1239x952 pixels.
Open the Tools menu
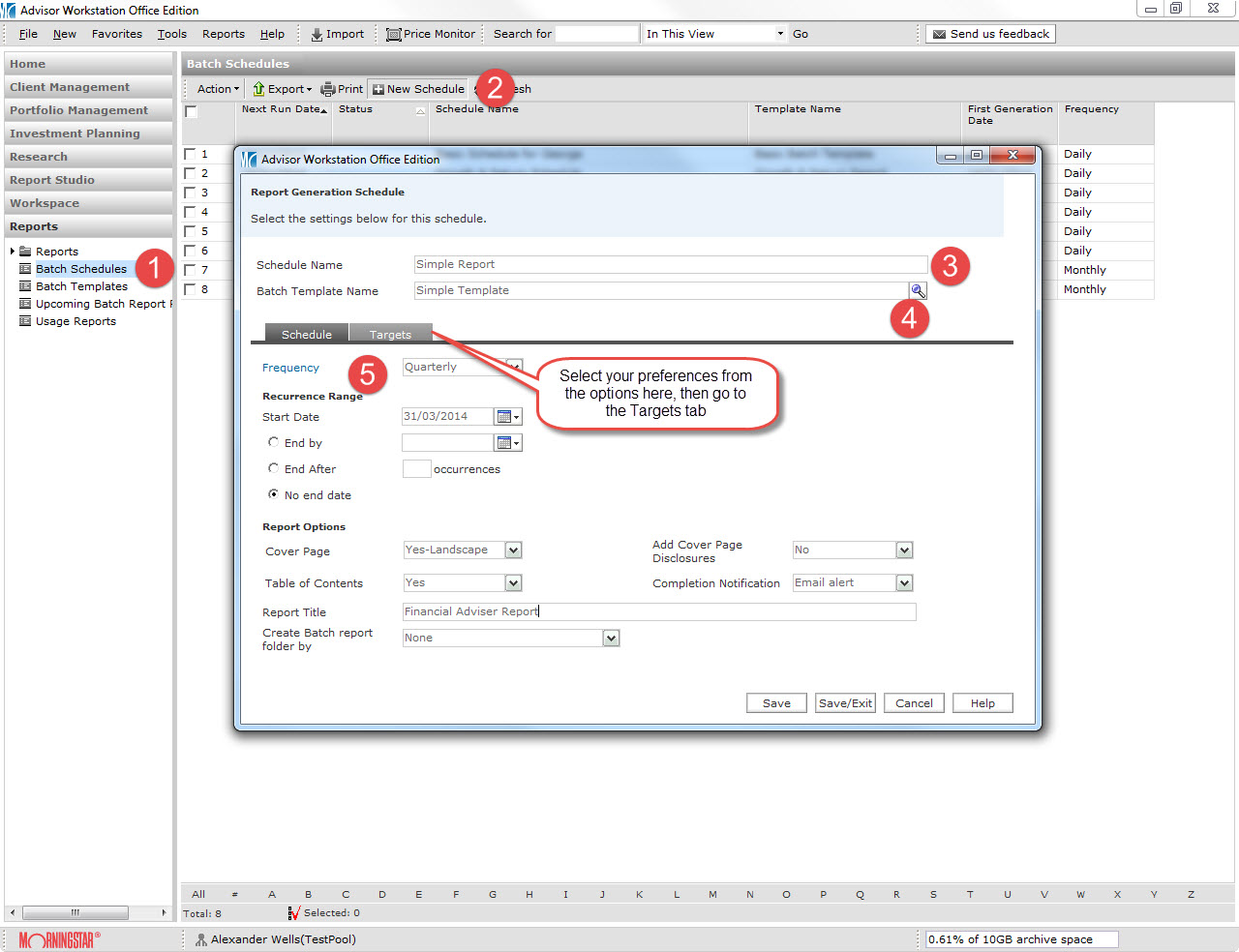coord(172,34)
